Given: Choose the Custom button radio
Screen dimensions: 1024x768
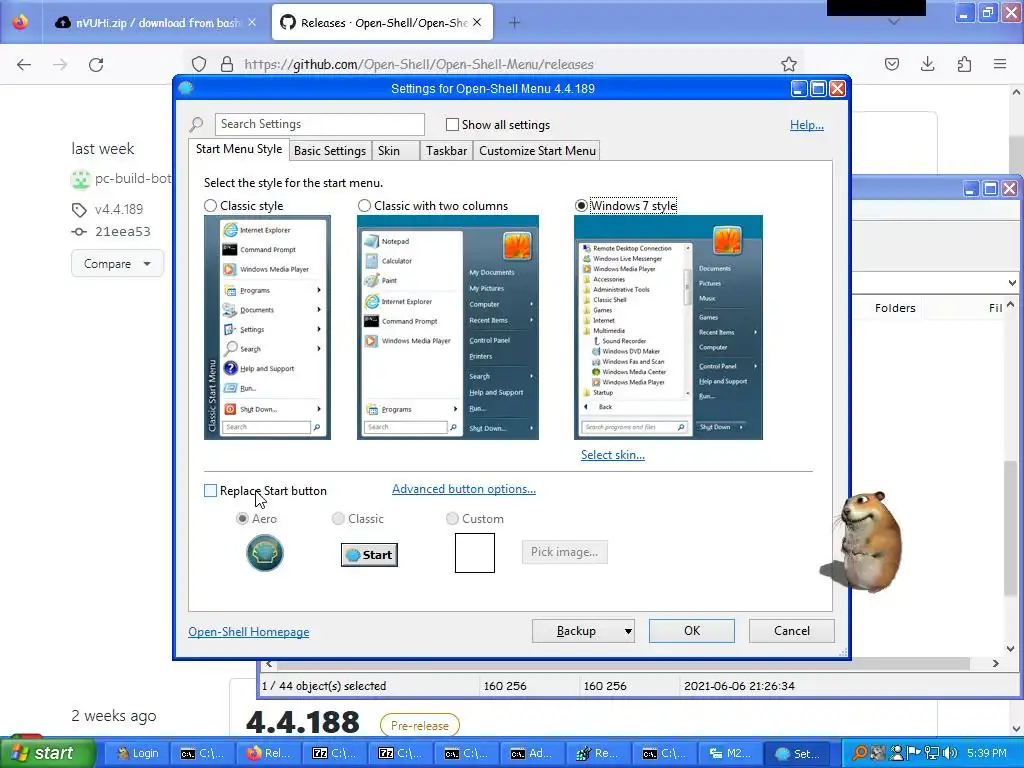Looking at the screenshot, I should click(x=452, y=519).
